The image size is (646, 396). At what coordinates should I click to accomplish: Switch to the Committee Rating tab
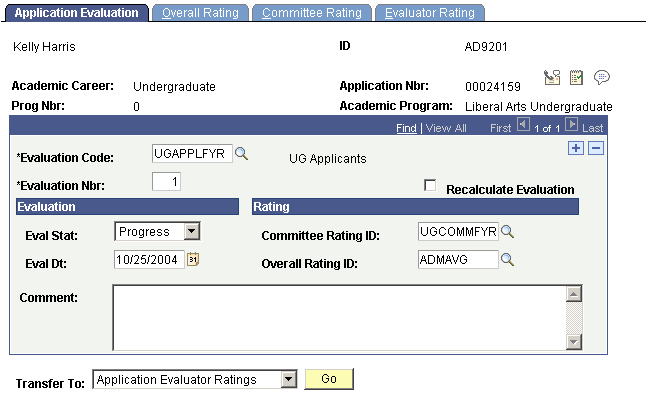[312, 13]
